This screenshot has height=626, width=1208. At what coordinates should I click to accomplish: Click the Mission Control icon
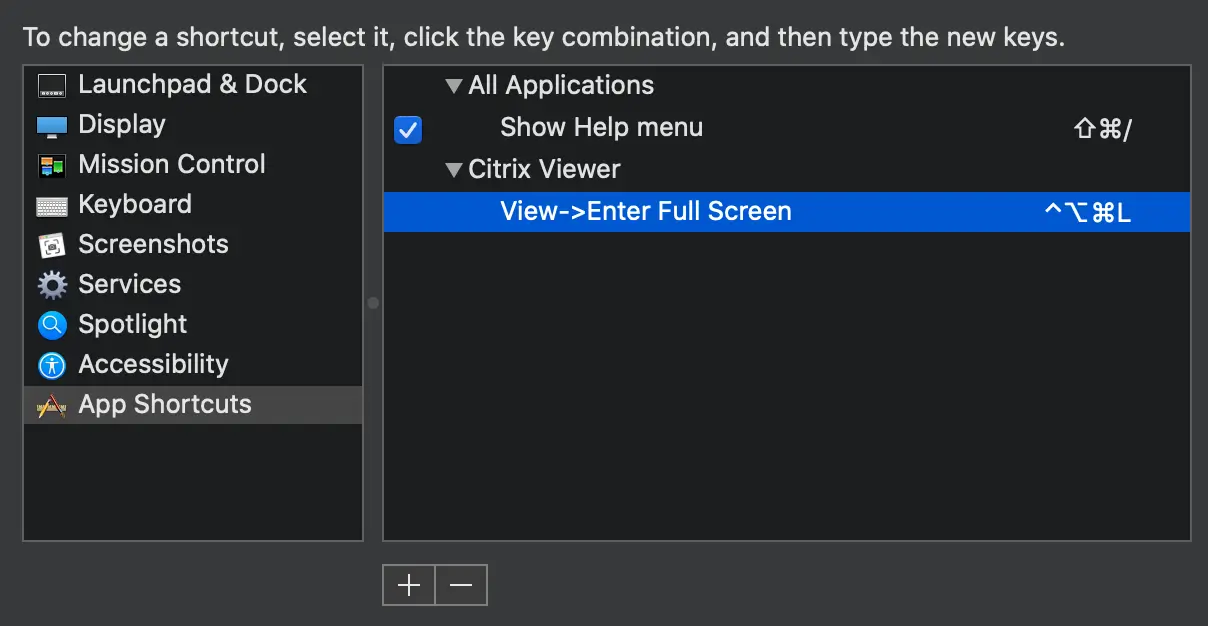pos(51,164)
